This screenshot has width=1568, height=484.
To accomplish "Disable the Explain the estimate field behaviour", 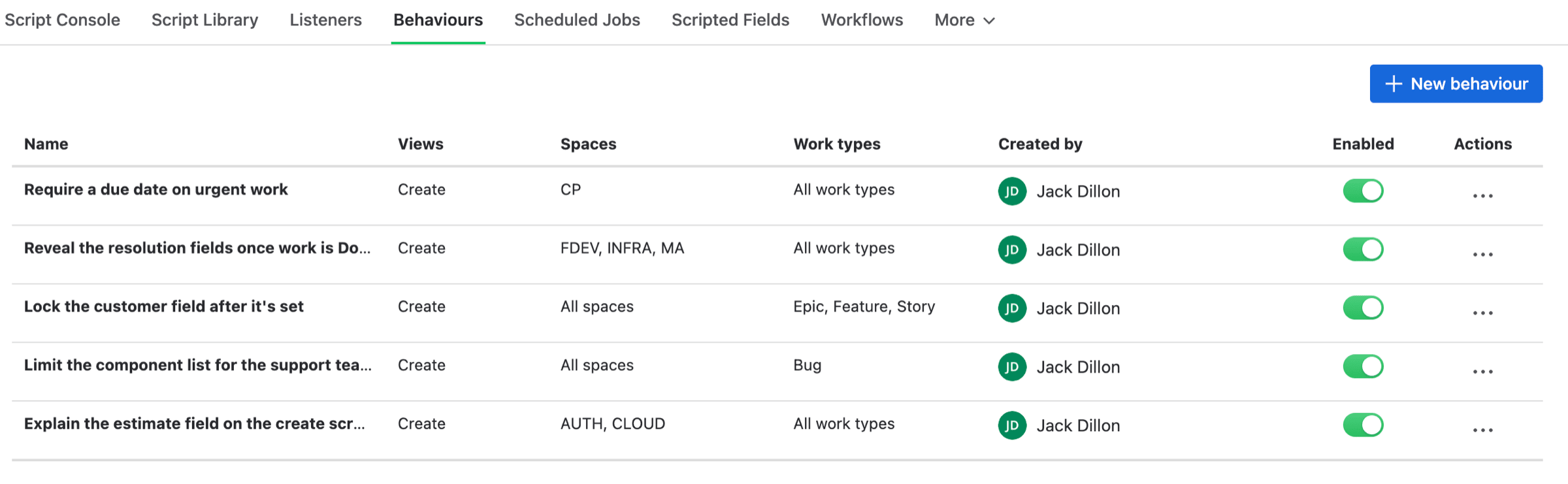I will coord(1363,425).
